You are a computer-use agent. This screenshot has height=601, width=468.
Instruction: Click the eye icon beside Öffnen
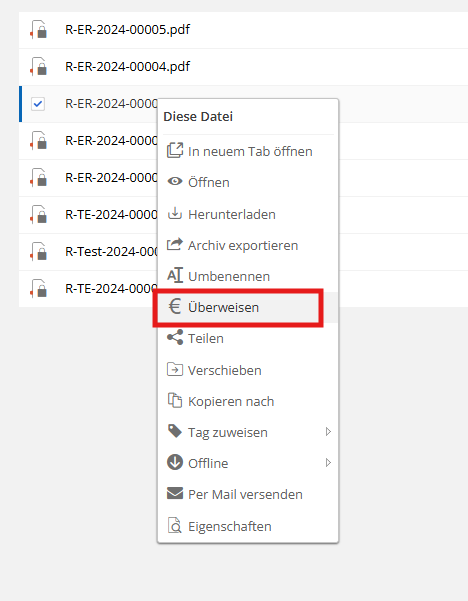(x=175, y=181)
